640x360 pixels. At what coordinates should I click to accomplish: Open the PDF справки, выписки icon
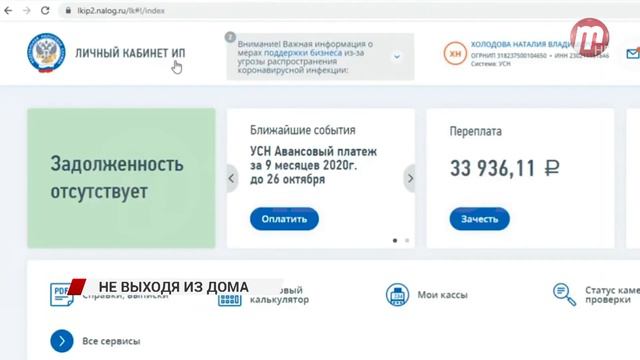pyautogui.click(x=61, y=294)
